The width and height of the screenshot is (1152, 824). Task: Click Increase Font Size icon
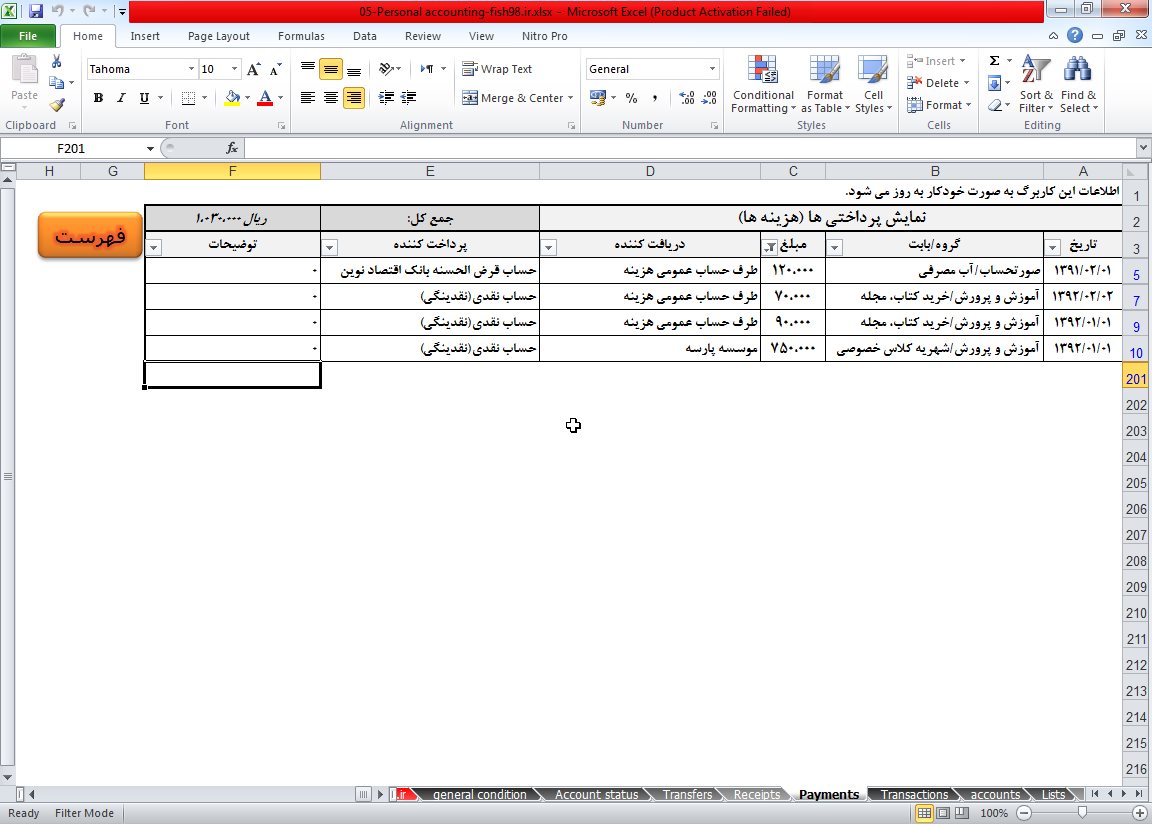click(x=253, y=70)
